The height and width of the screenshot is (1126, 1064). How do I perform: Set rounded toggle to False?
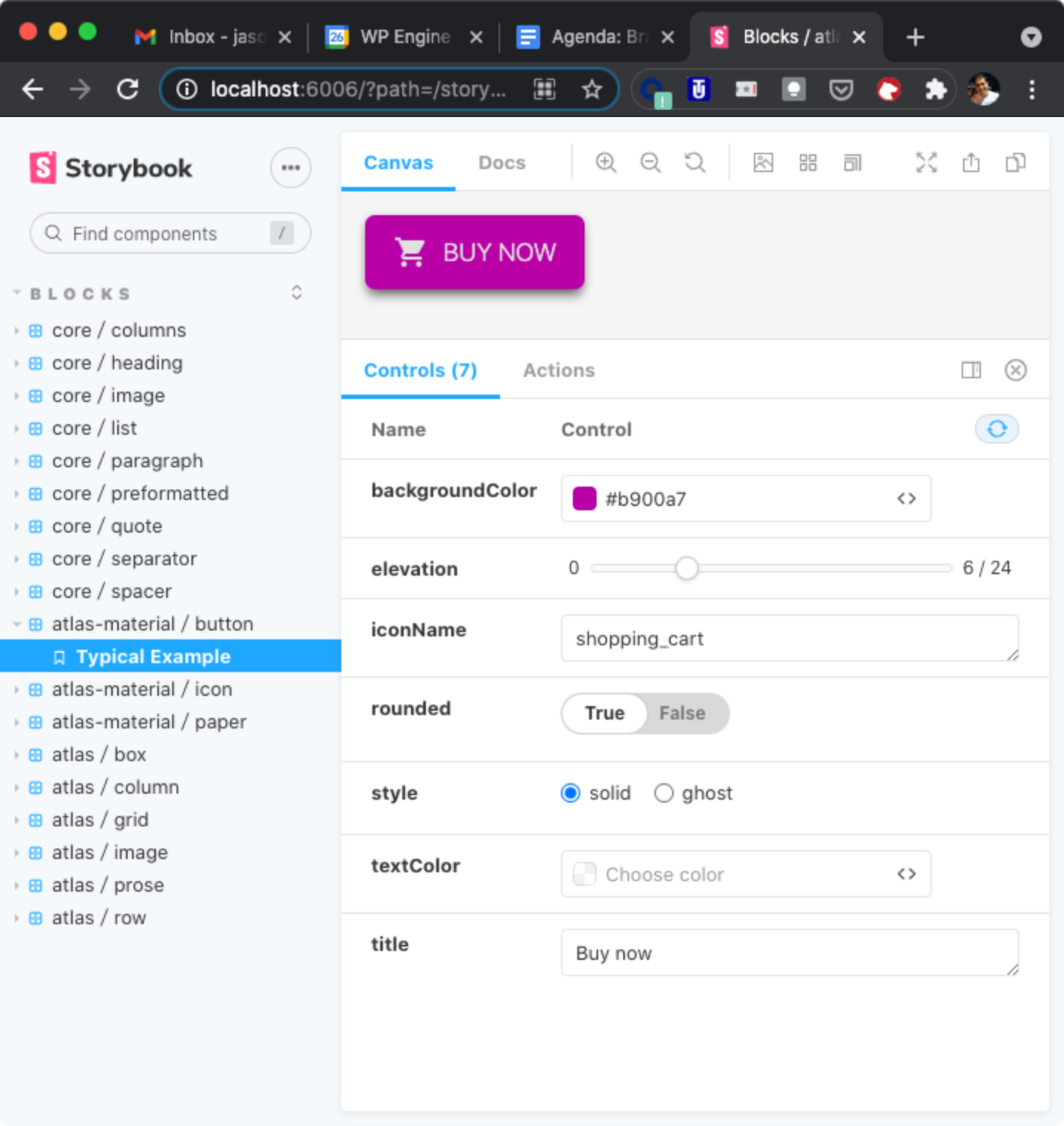[682, 713]
